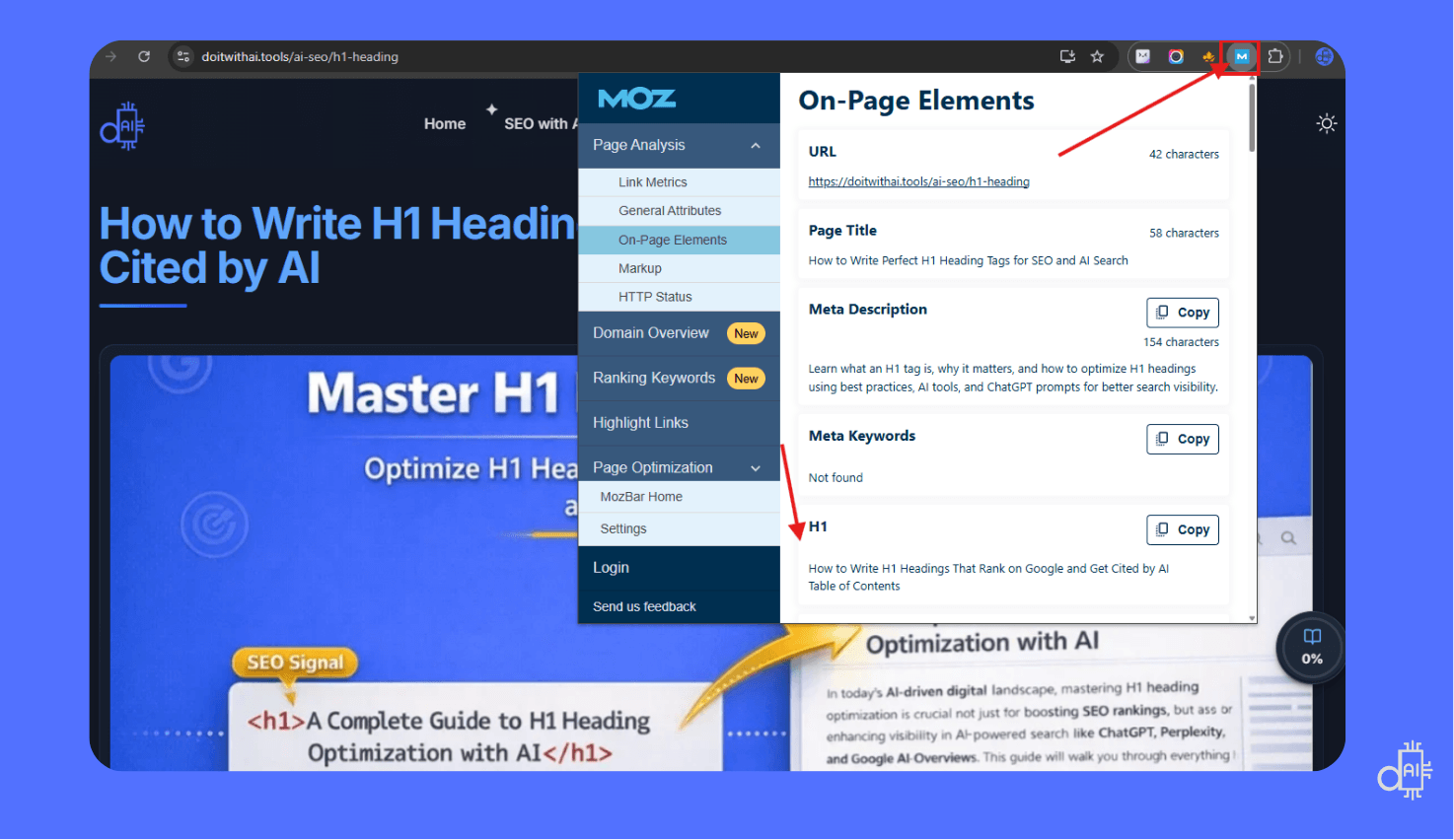Click the On-Page Elements panel scrollbar
Screen dimensions: 1454x840
pyautogui.click(x=1252, y=118)
